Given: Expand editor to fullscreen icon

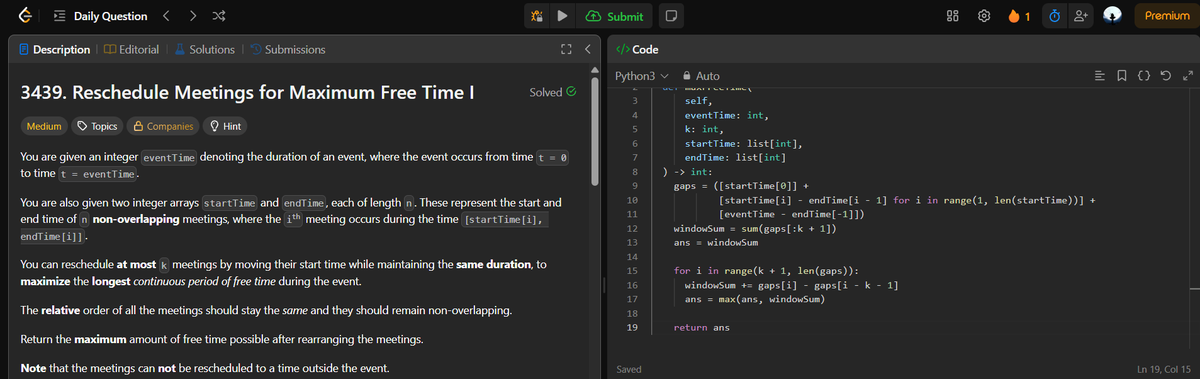Looking at the screenshot, I should tap(1187, 76).
